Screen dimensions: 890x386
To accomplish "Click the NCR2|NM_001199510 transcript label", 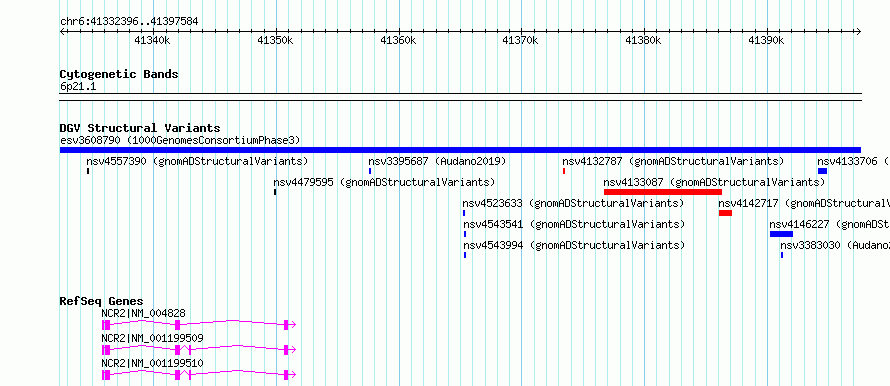I will click(152, 363).
